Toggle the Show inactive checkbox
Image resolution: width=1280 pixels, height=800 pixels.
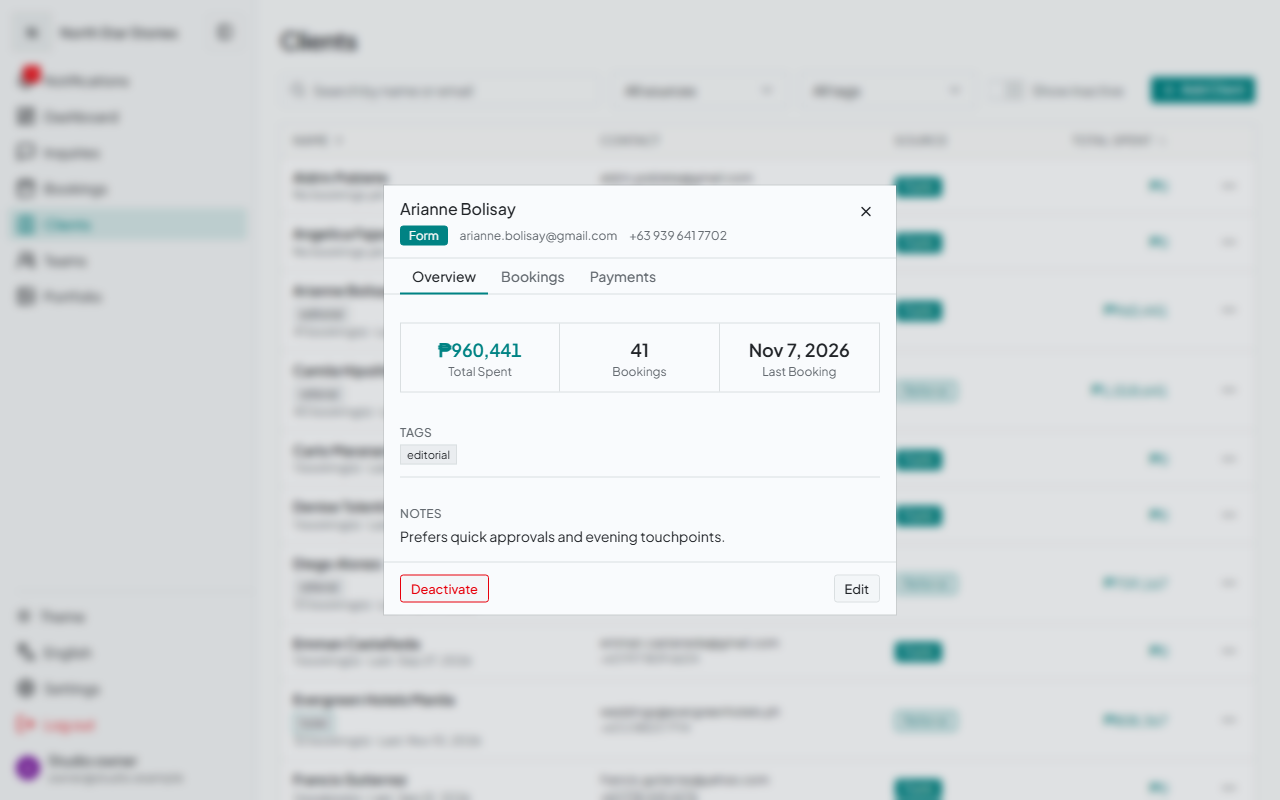coord(1013,91)
